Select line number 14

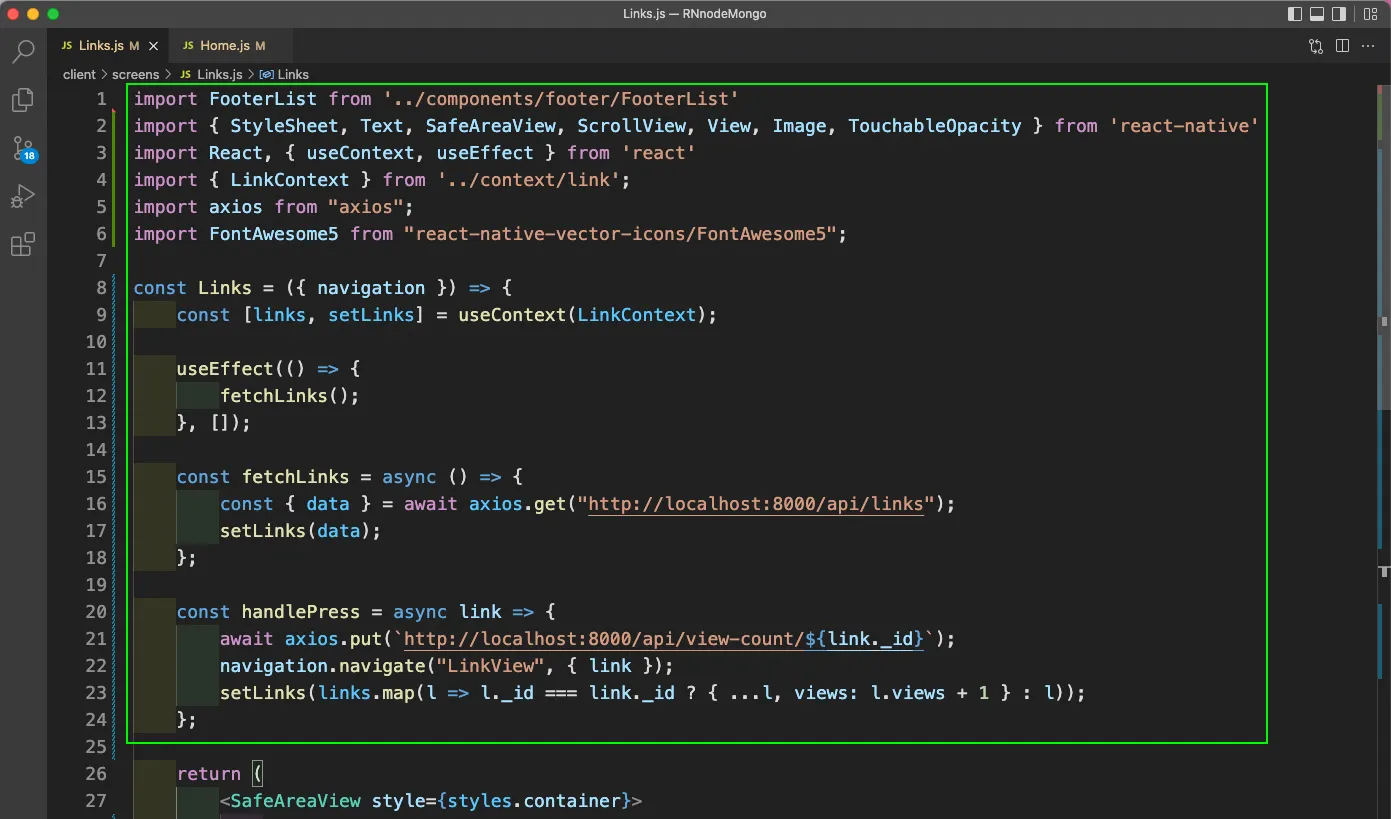pyautogui.click(x=96, y=450)
